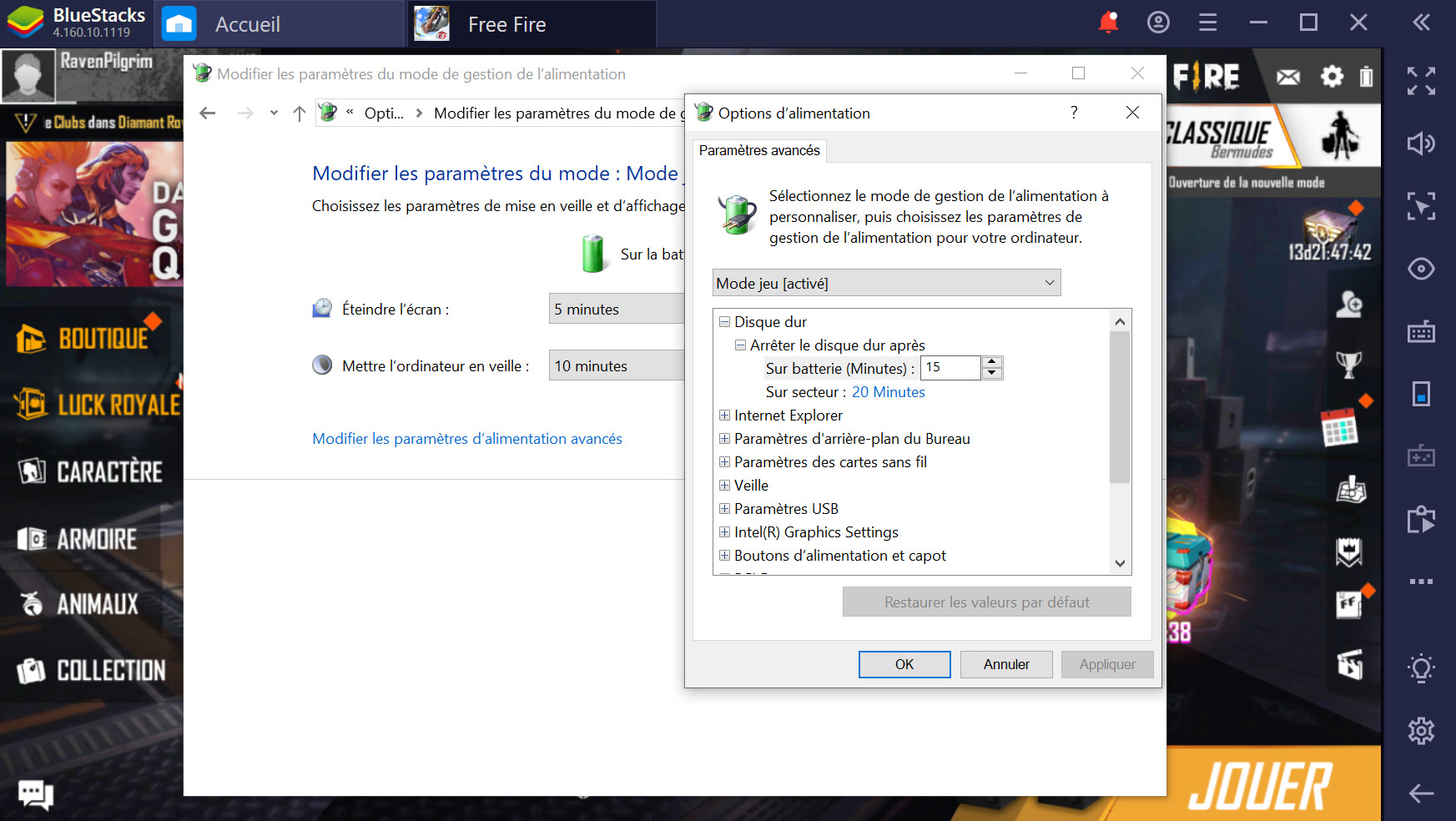Click scroll-down arrow in settings tree
The width and height of the screenshot is (1456, 821).
click(x=1120, y=563)
